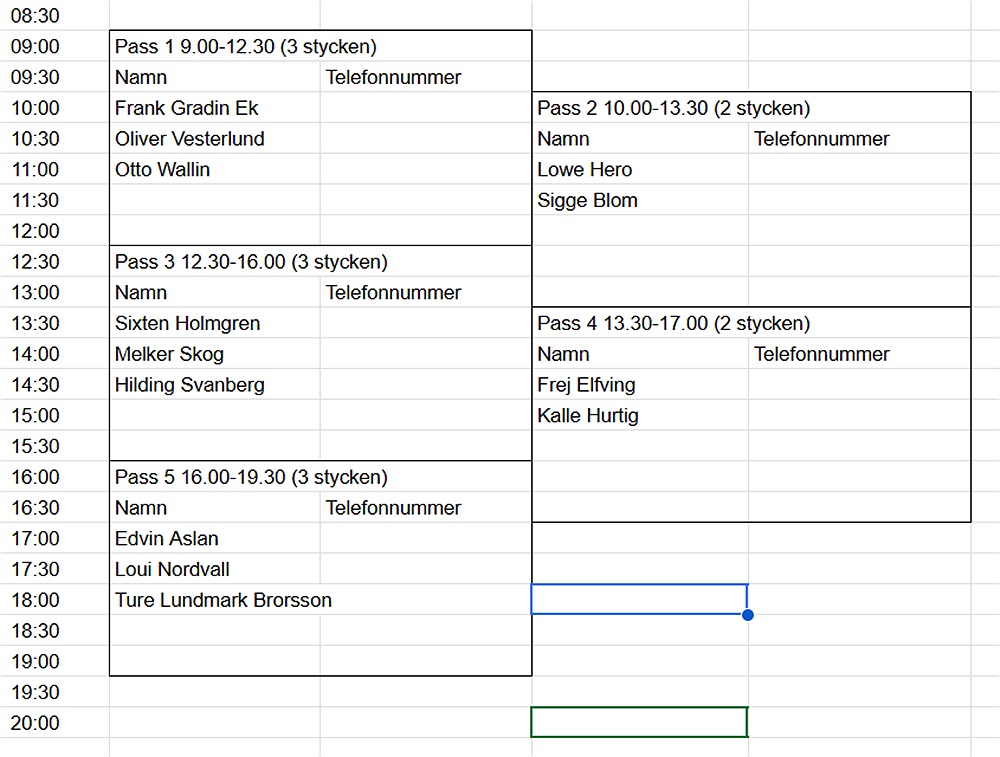Click the cell containing Frank Gradin Ek

[x=187, y=108]
